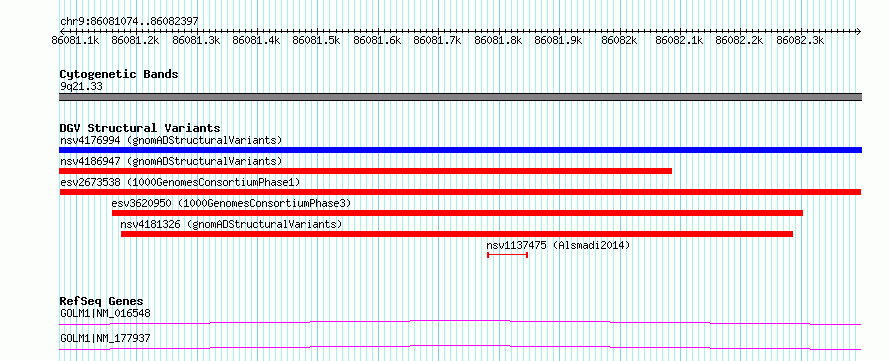Select the esv3620950 red variant bar

[457, 213]
